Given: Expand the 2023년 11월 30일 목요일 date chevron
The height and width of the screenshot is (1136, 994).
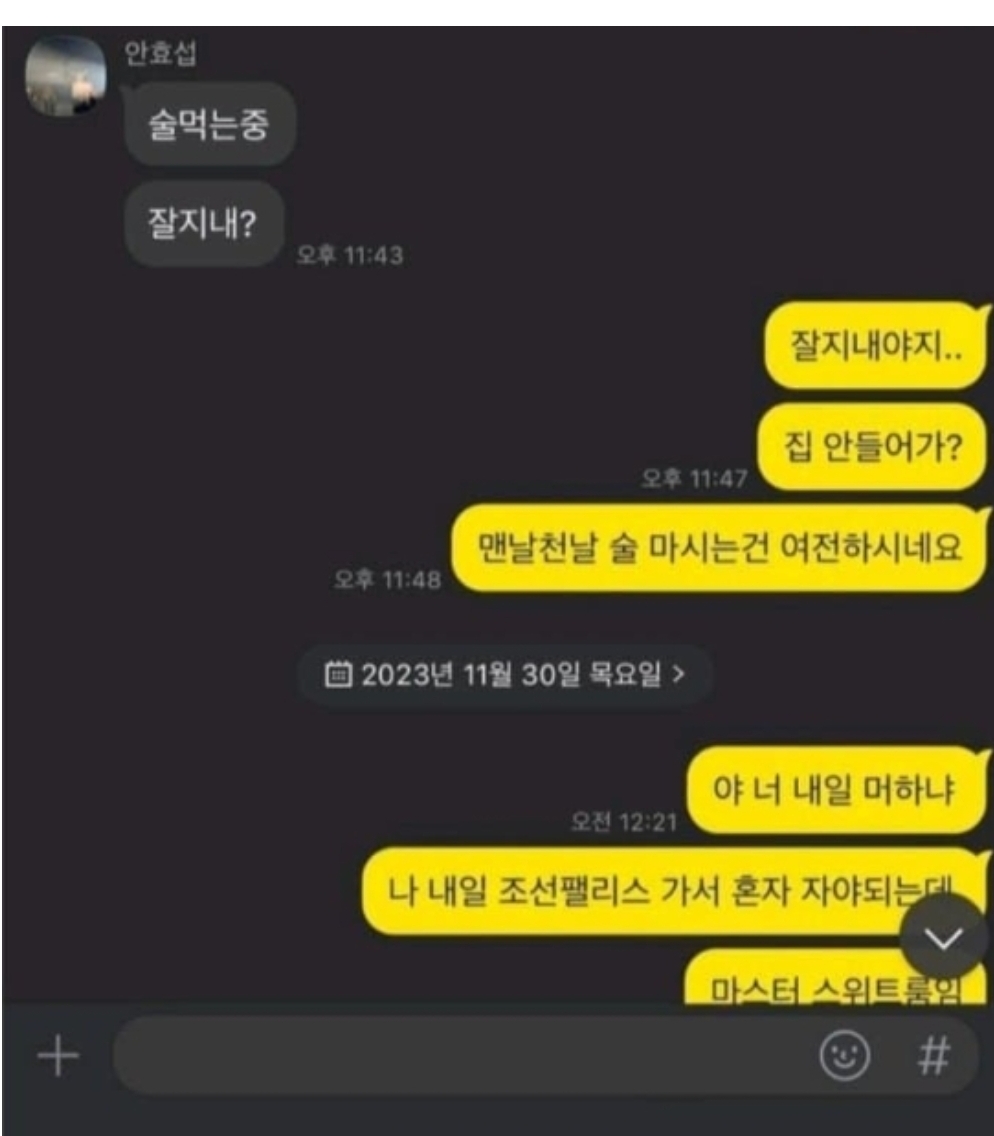Looking at the screenshot, I should click(x=679, y=674).
